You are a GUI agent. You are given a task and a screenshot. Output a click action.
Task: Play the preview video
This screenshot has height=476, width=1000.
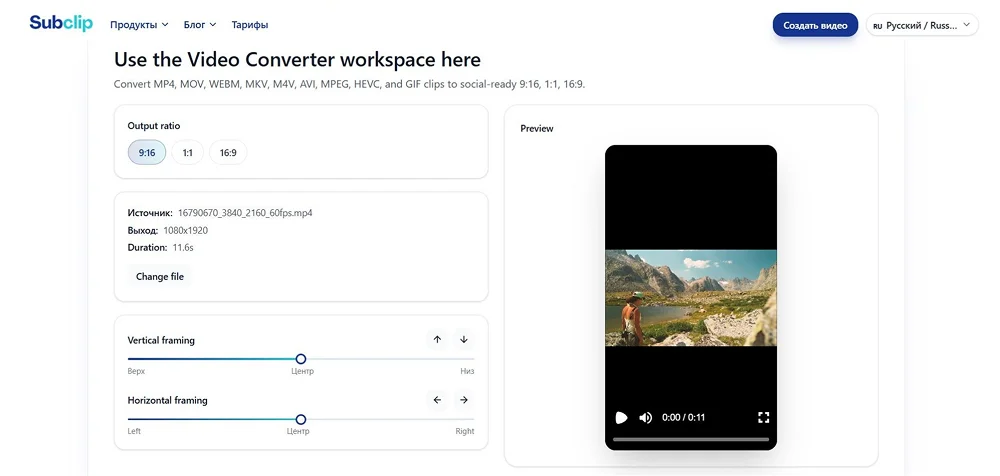point(621,417)
